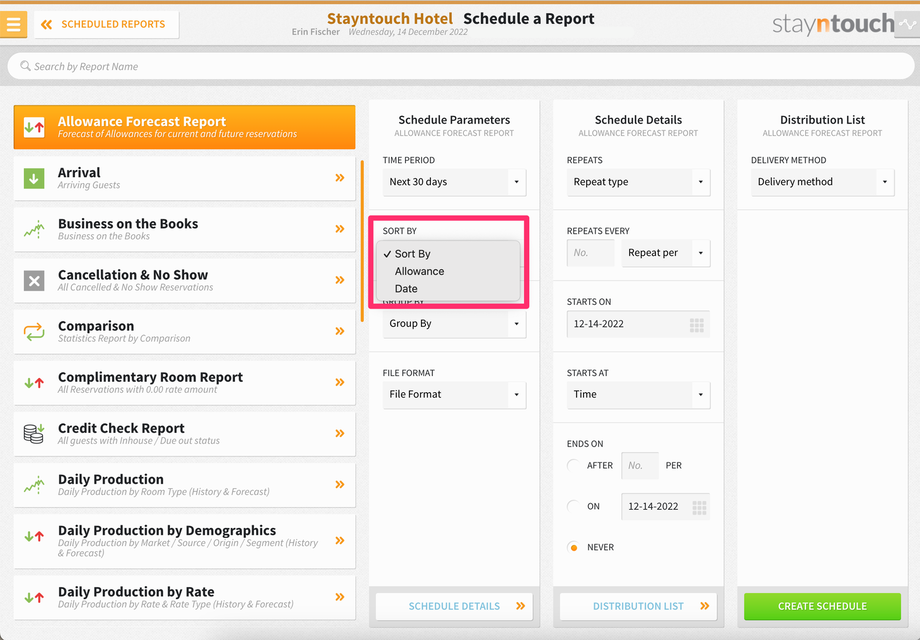Image resolution: width=920 pixels, height=640 pixels.
Task: Choose Allowance in the Sort By list
Action: point(448,272)
